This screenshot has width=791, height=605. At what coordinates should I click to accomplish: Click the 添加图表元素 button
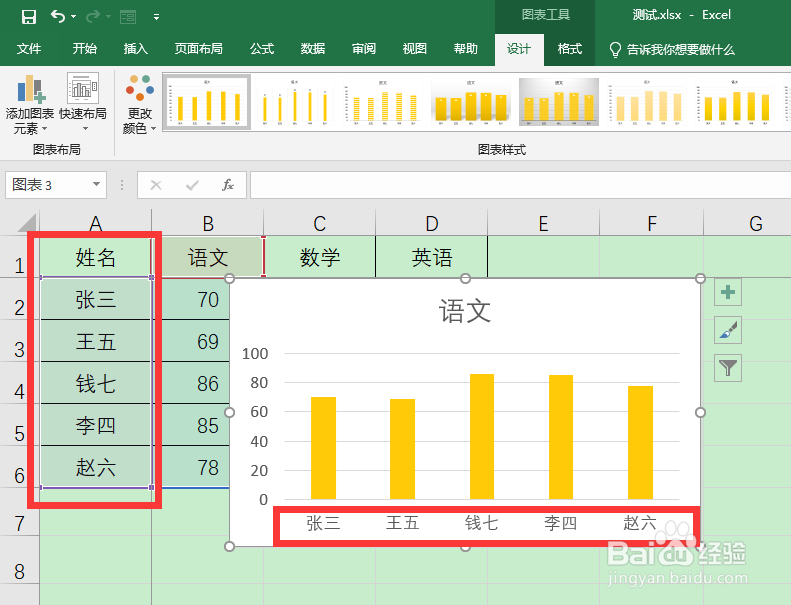[29, 104]
